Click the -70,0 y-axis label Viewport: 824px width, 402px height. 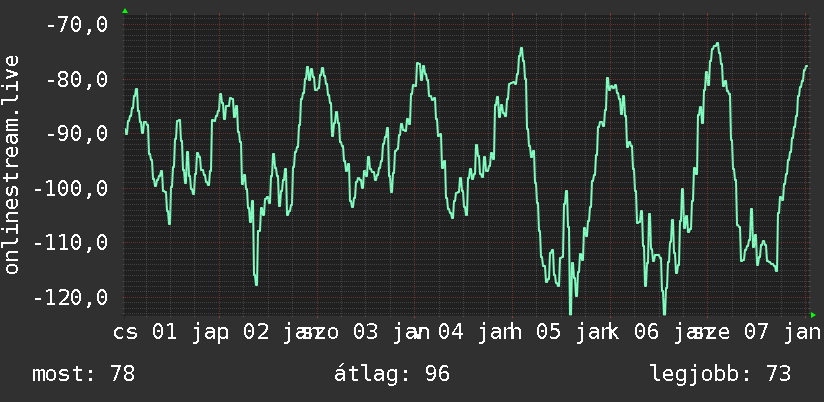[77, 24]
